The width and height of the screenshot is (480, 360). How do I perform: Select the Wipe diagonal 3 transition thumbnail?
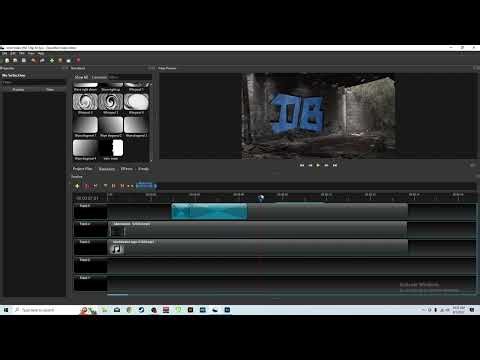[136, 125]
